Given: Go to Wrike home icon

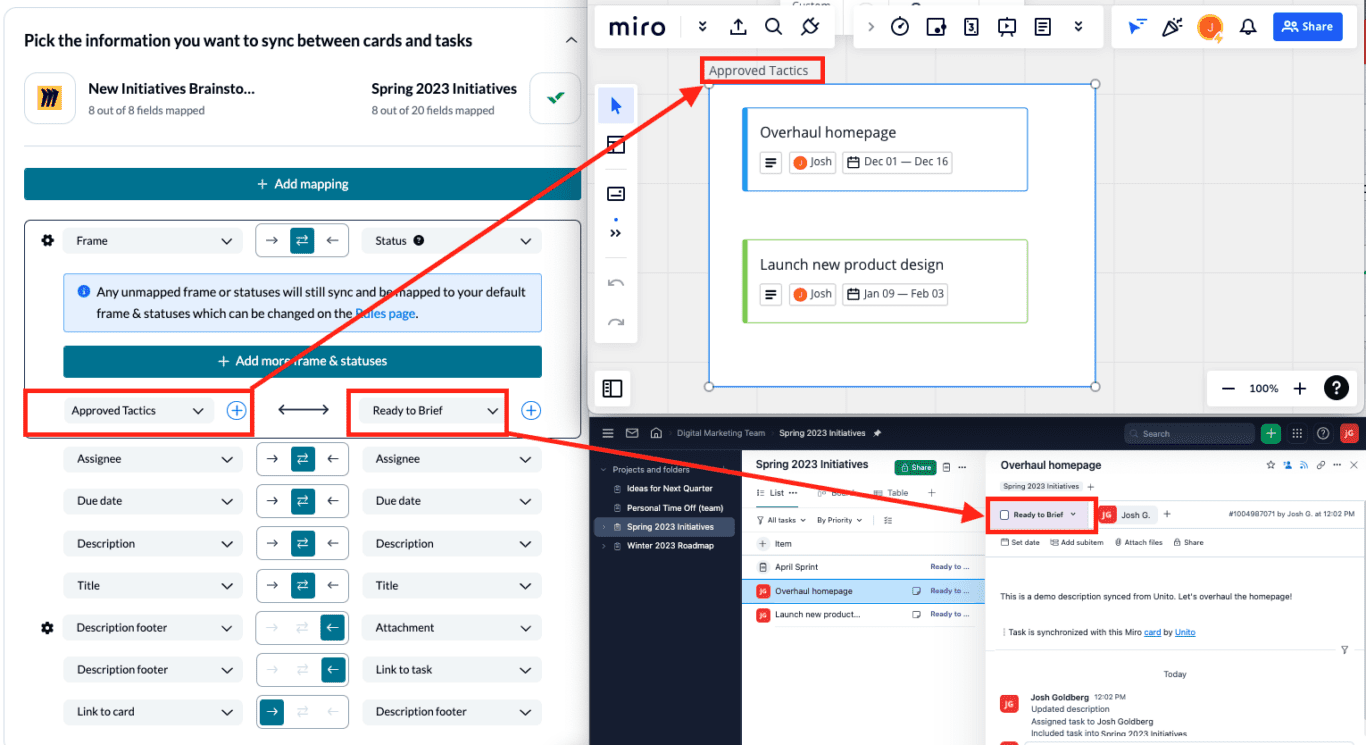Looking at the screenshot, I should pos(656,433).
